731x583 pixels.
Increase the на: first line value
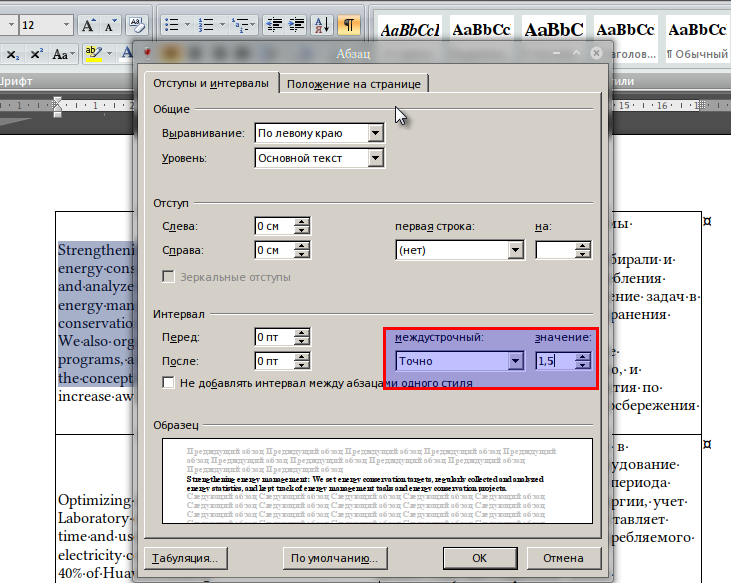pos(583,246)
